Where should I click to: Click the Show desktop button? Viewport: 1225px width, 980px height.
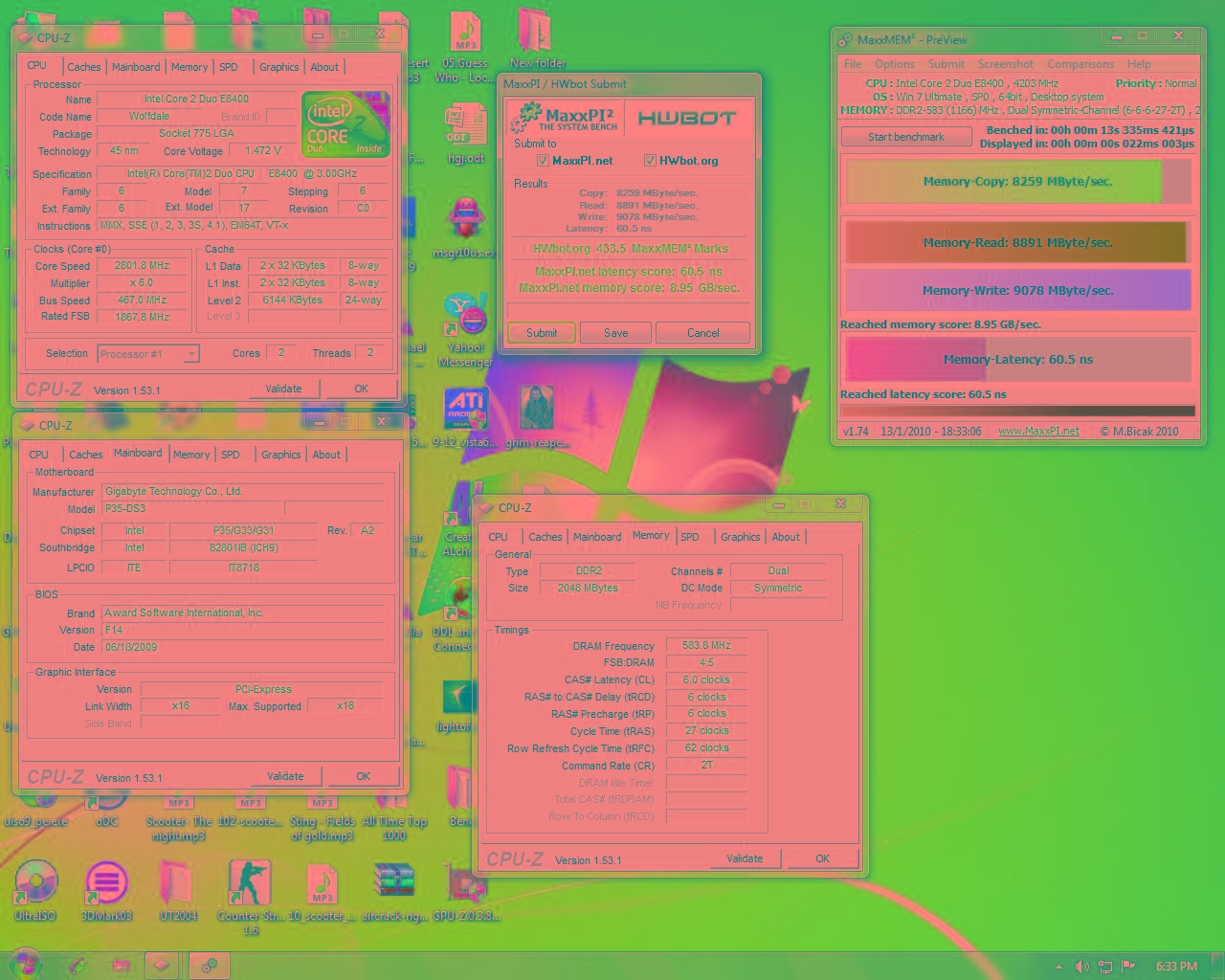1218,966
